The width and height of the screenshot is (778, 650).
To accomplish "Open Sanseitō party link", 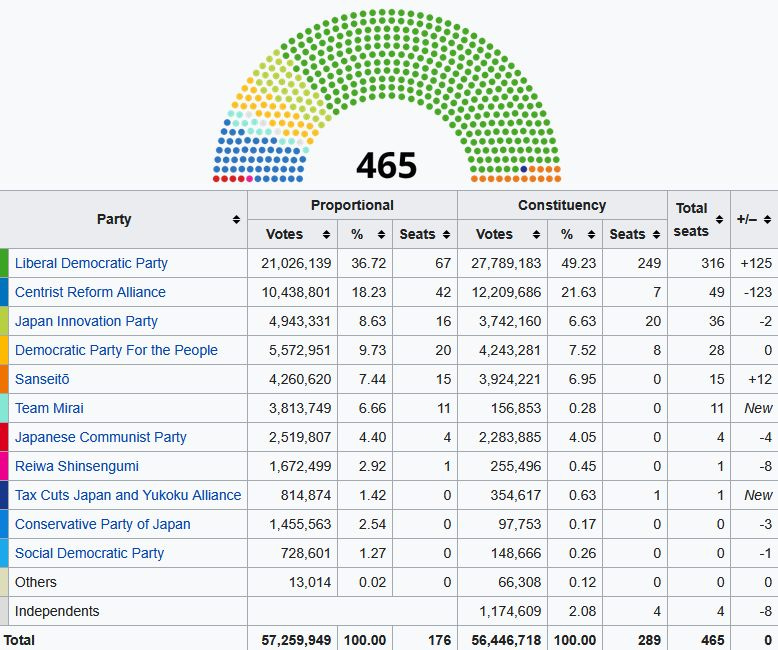I will point(42,379).
